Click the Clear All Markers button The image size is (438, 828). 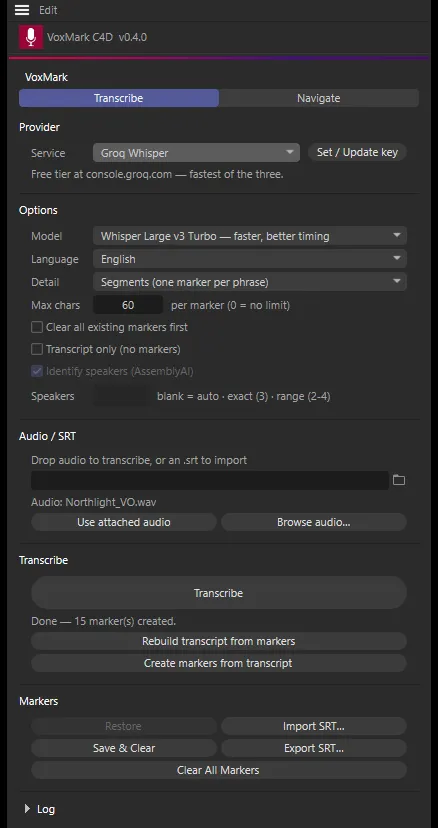point(219,770)
